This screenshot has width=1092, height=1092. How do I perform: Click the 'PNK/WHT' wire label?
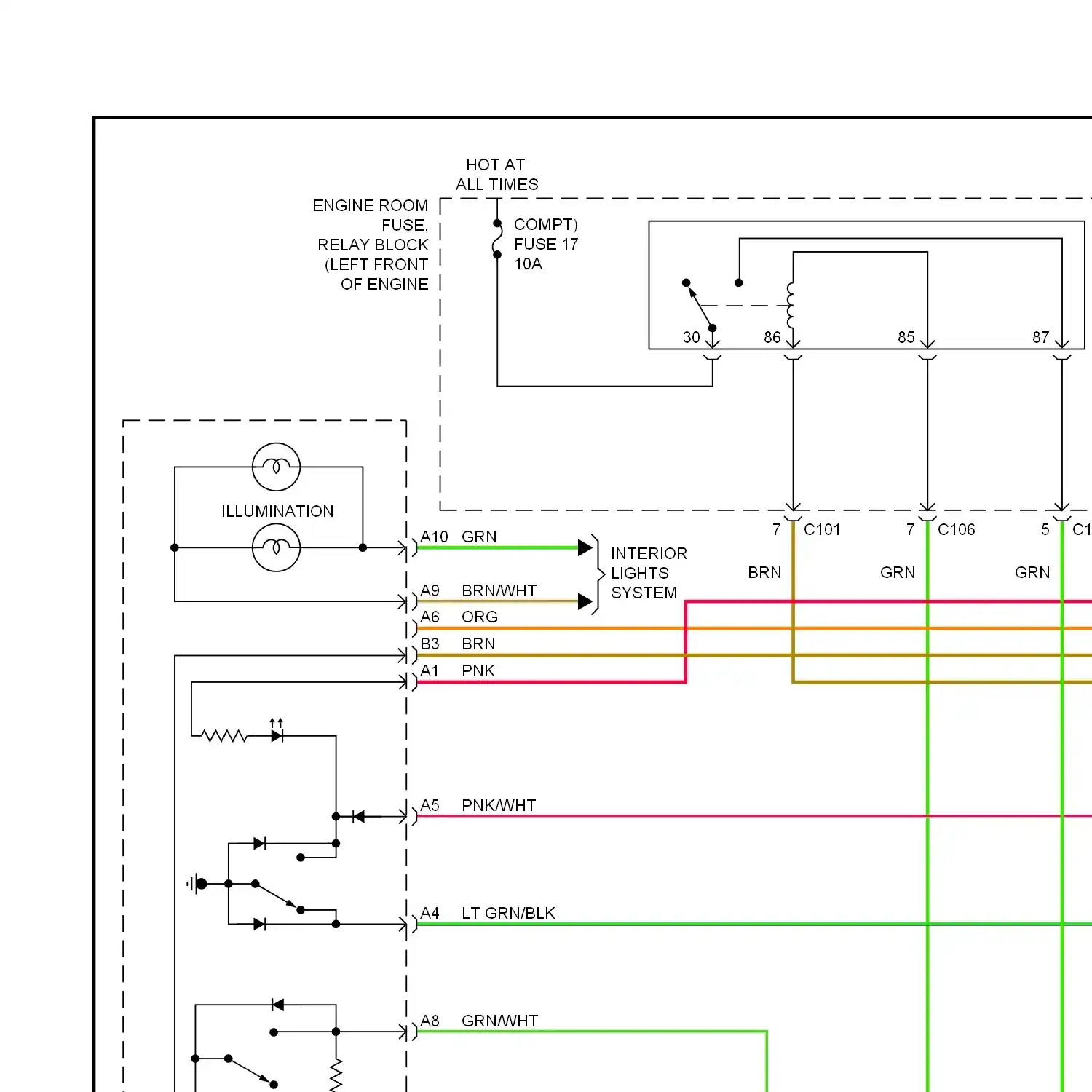click(499, 805)
